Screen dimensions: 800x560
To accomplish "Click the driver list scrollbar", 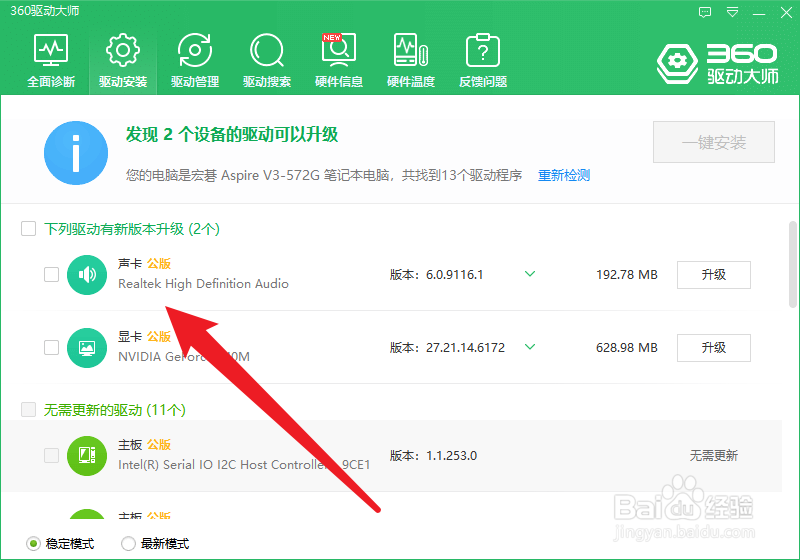I will tap(792, 264).
